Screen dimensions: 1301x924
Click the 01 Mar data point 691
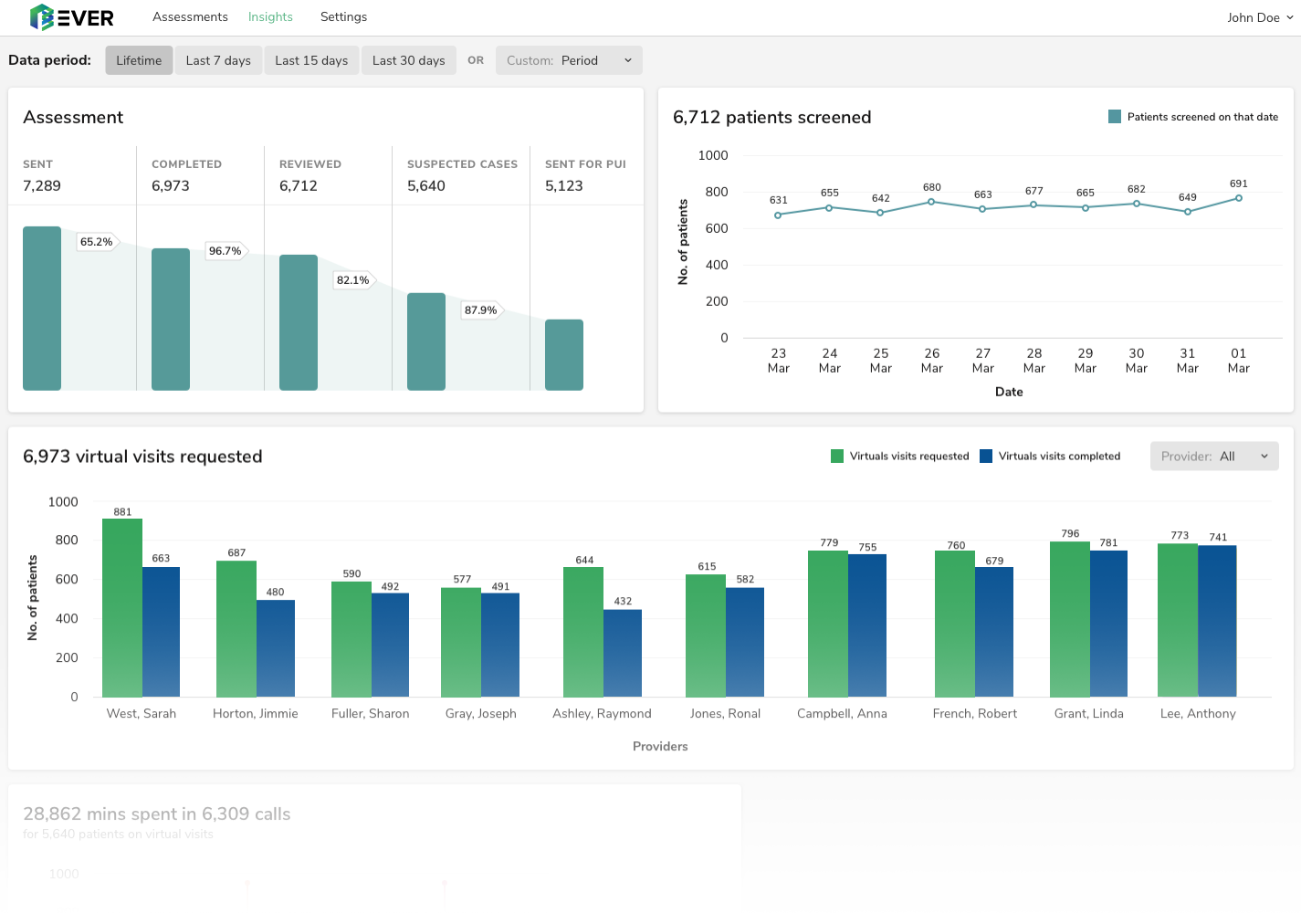1239,198
